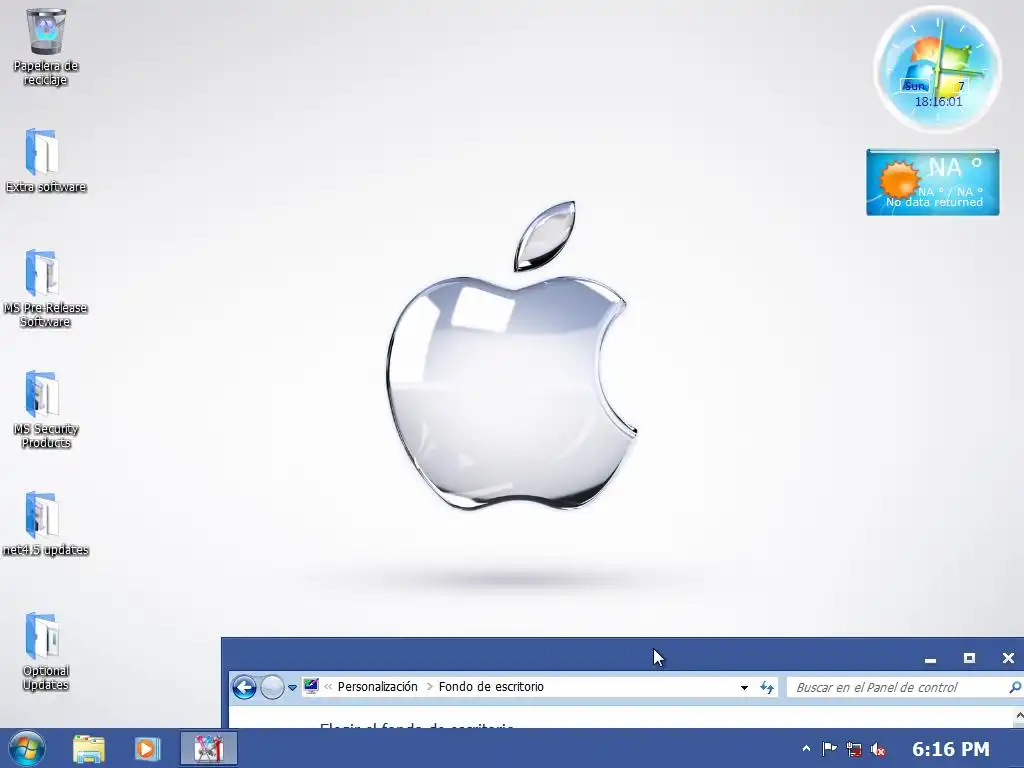Select the net4.5 updates folder

coord(45,524)
